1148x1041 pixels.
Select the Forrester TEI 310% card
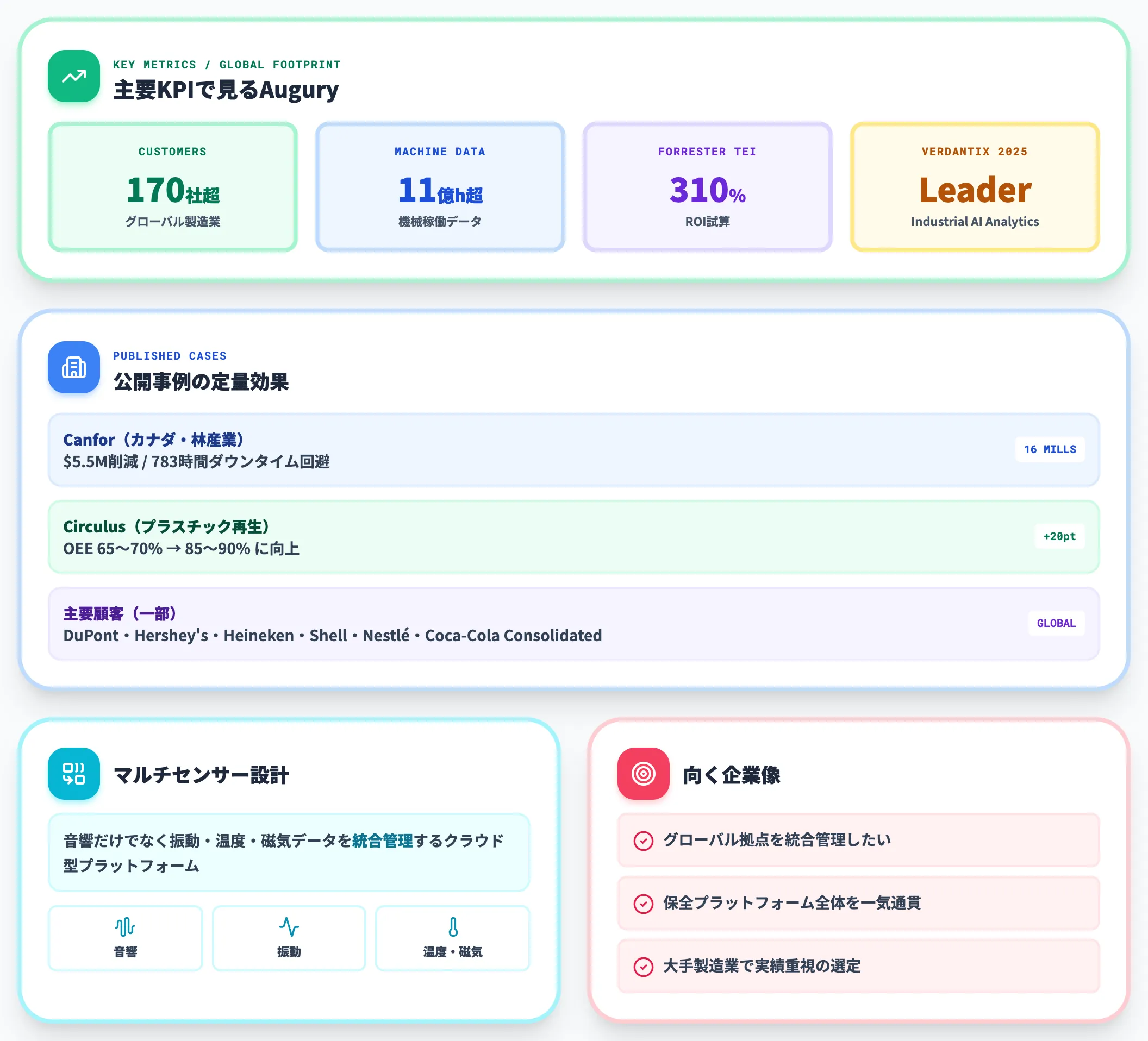(x=707, y=187)
